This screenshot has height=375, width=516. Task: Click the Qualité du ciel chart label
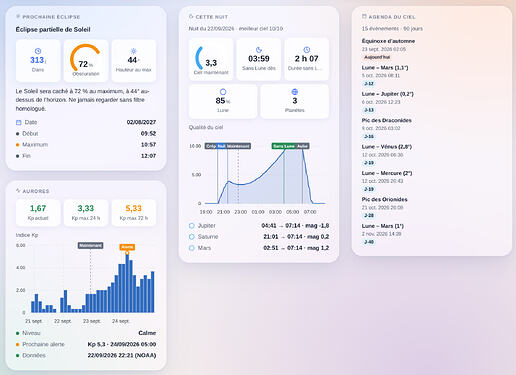[206, 127]
